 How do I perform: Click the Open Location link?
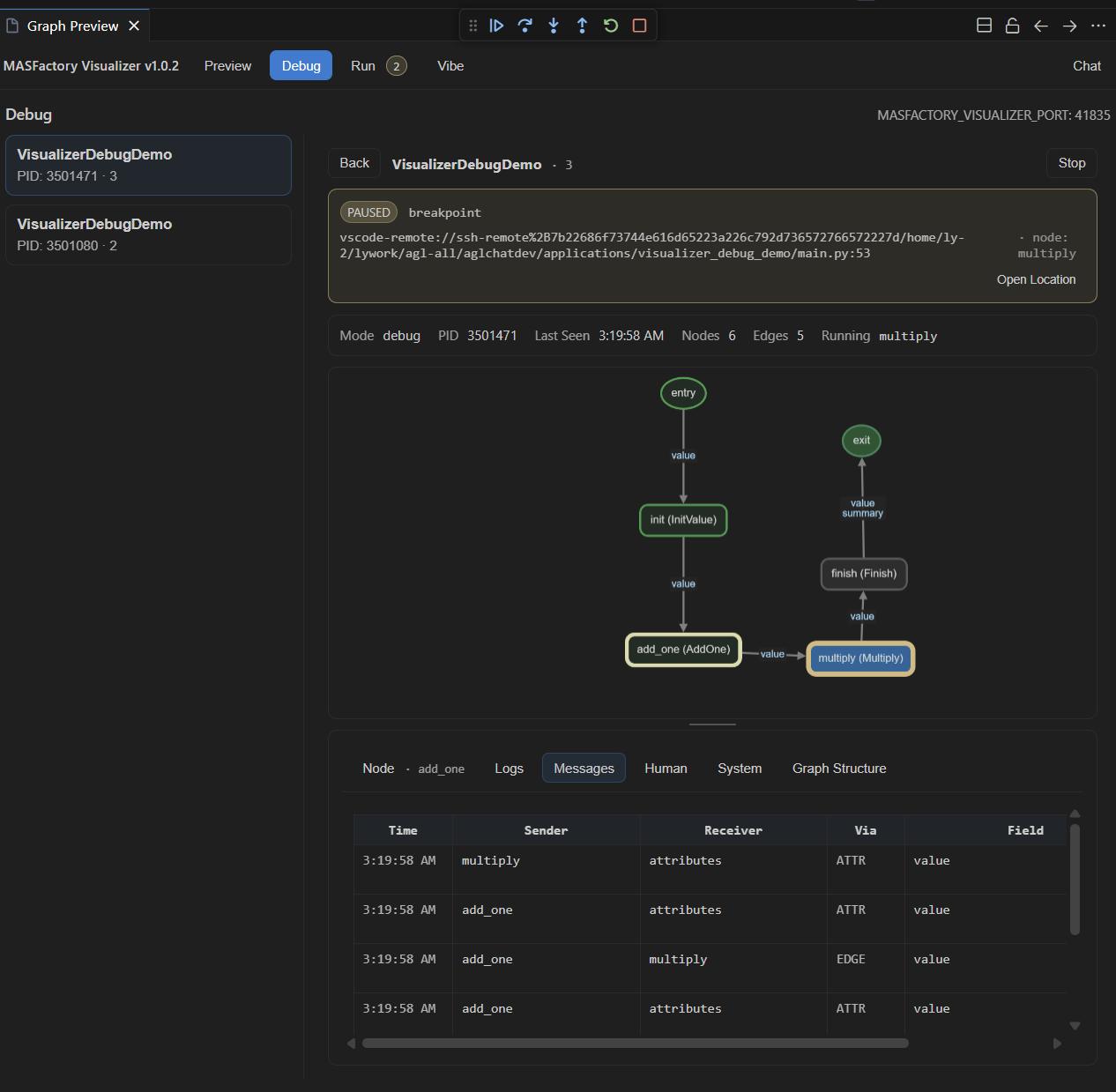pos(1036,279)
